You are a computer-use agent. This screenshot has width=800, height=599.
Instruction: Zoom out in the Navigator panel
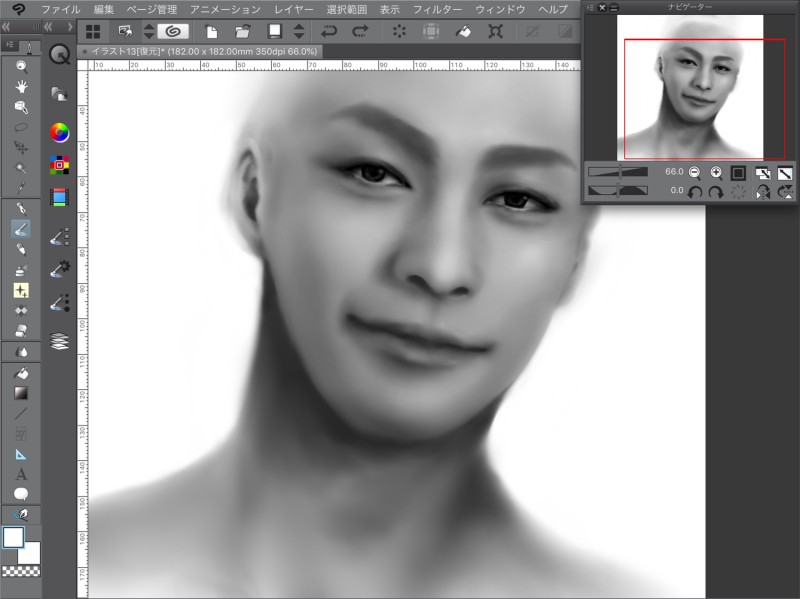tap(694, 172)
